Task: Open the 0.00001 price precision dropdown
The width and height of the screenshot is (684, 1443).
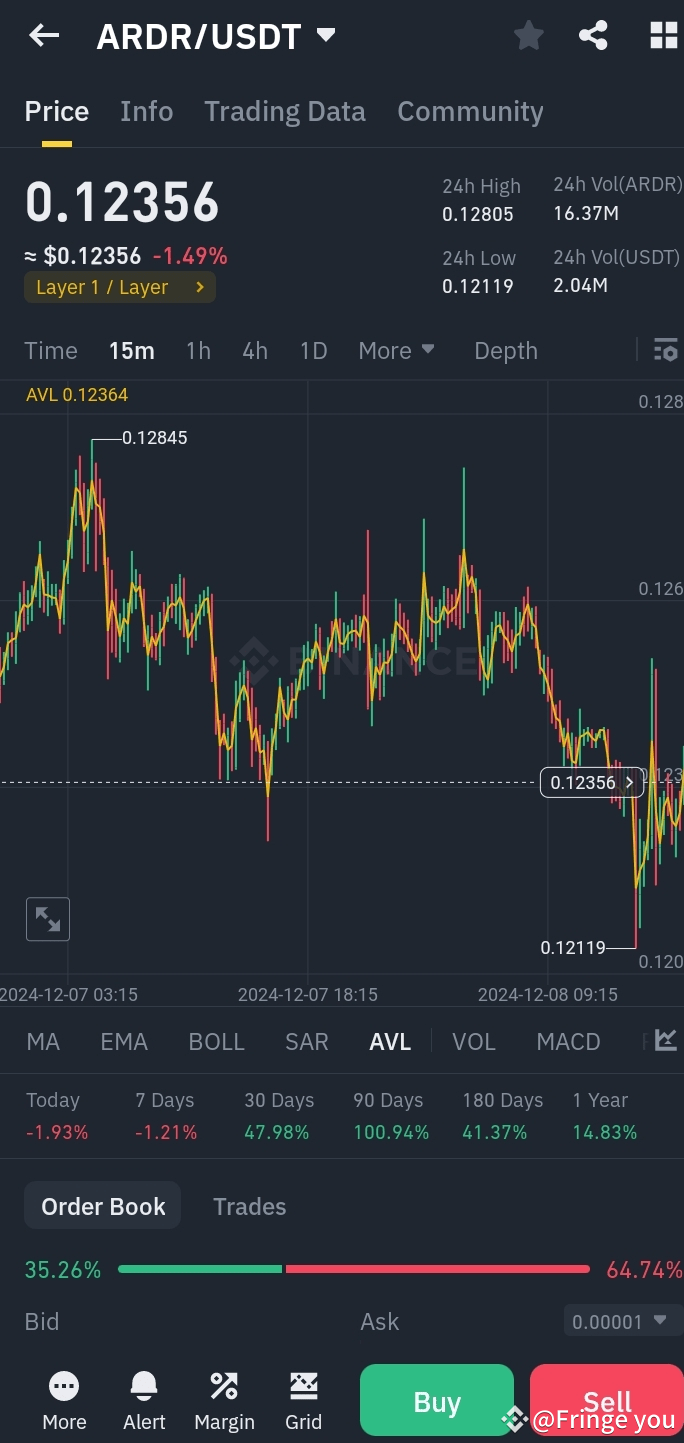Action: [621, 1321]
